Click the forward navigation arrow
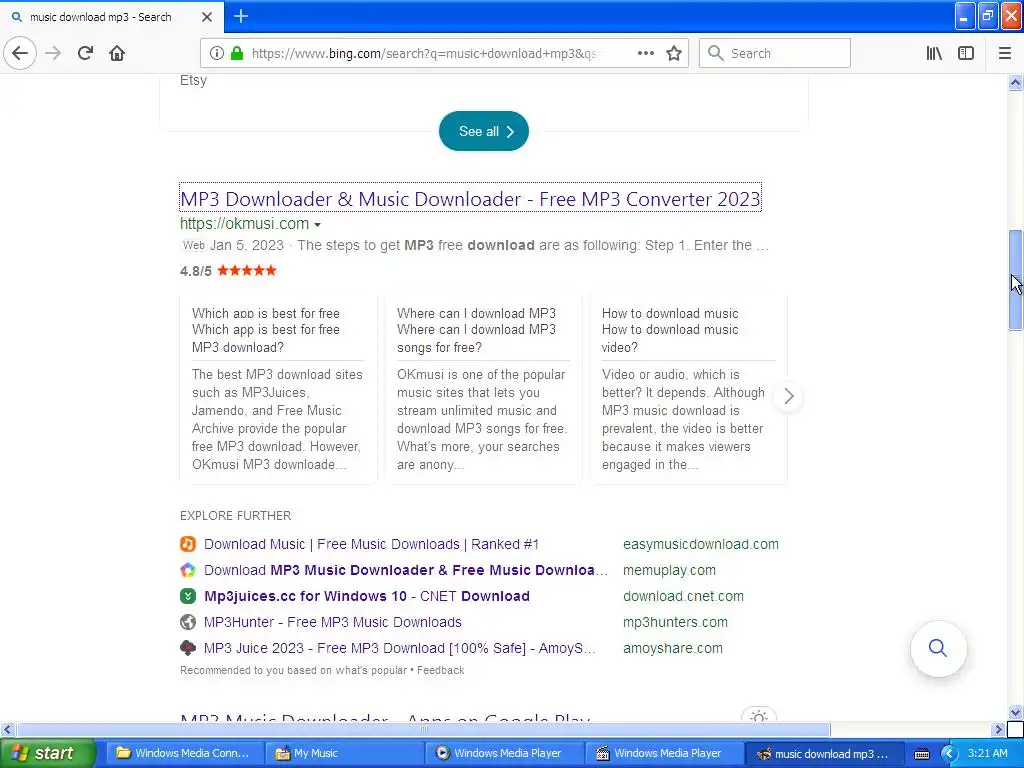The image size is (1024, 768). coord(53,53)
